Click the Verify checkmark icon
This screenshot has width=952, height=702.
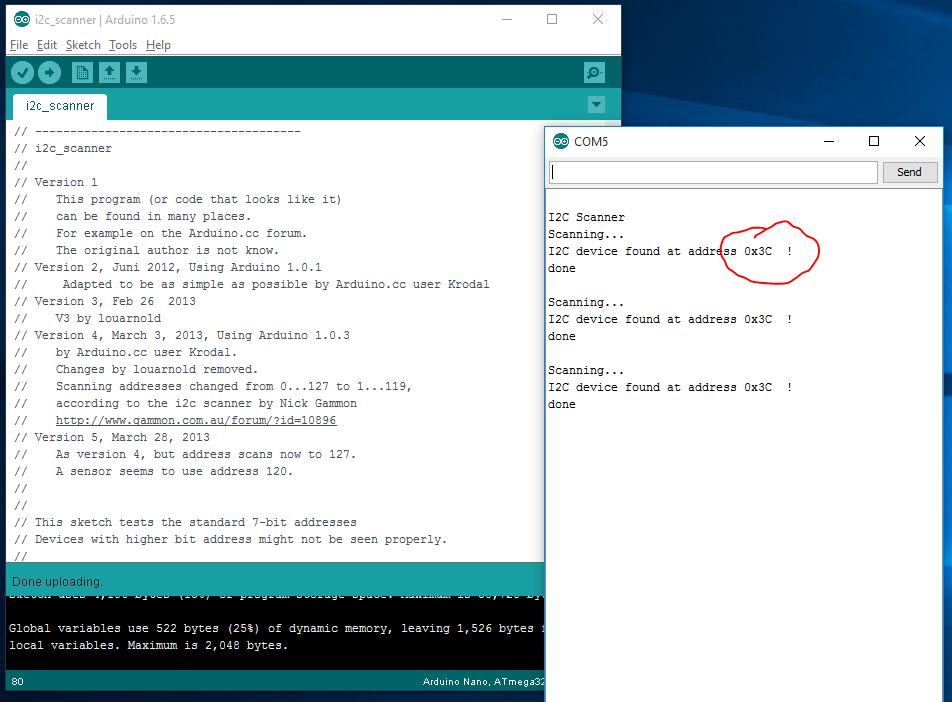point(22,73)
